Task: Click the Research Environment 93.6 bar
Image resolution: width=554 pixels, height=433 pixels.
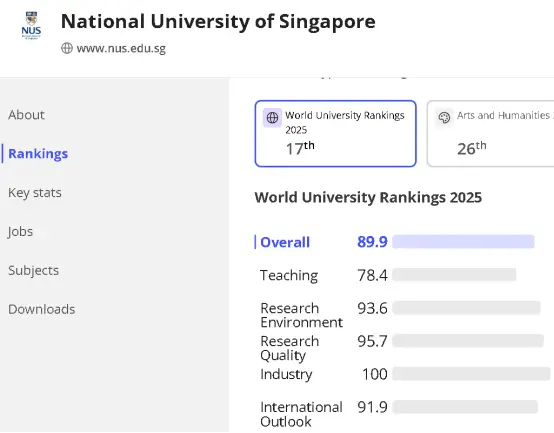Action: tap(466, 308)
